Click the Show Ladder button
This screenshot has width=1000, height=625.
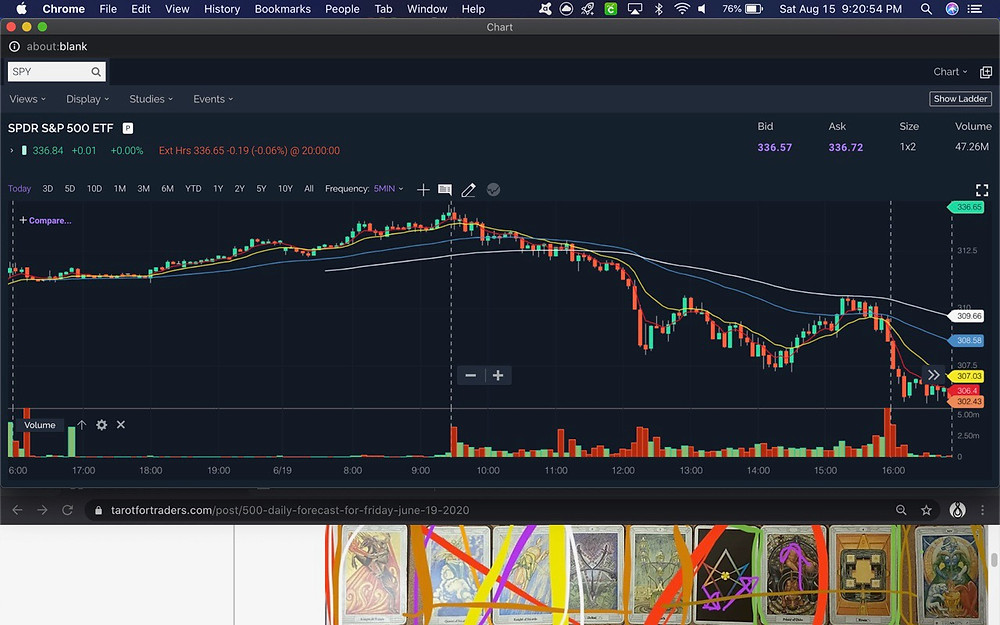click(x=960, y=99)
